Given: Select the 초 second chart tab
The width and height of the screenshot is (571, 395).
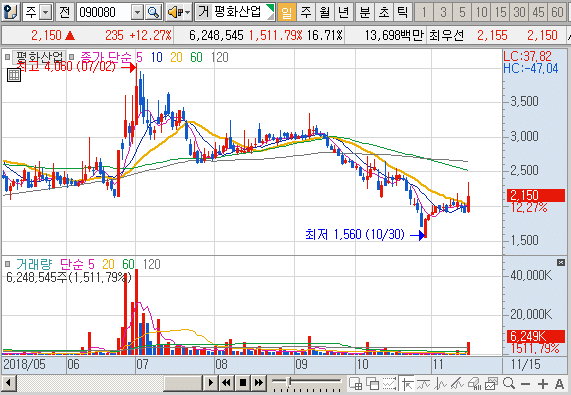Looking at the screenshot, I should pos(384,12).
